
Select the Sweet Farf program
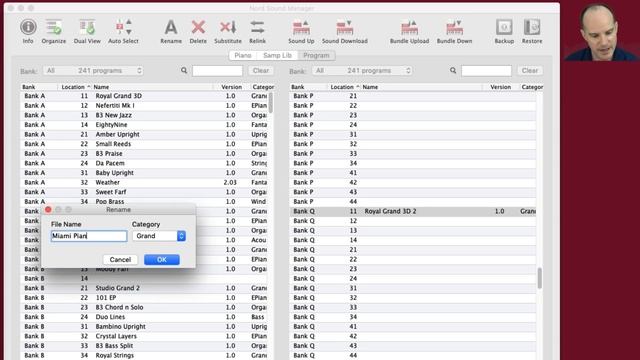point(144,192)
